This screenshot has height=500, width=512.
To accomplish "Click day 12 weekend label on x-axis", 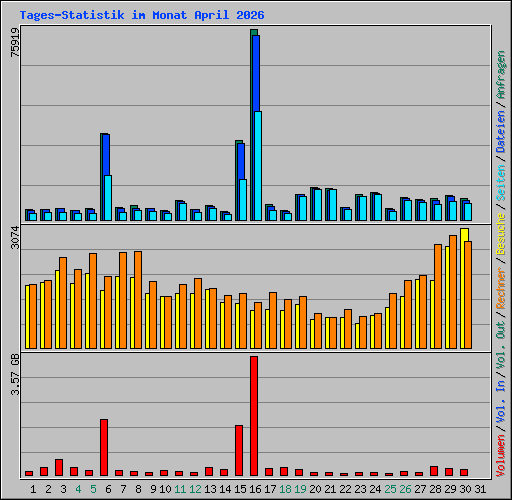I will pyautogui.click(x=195, y=489).
